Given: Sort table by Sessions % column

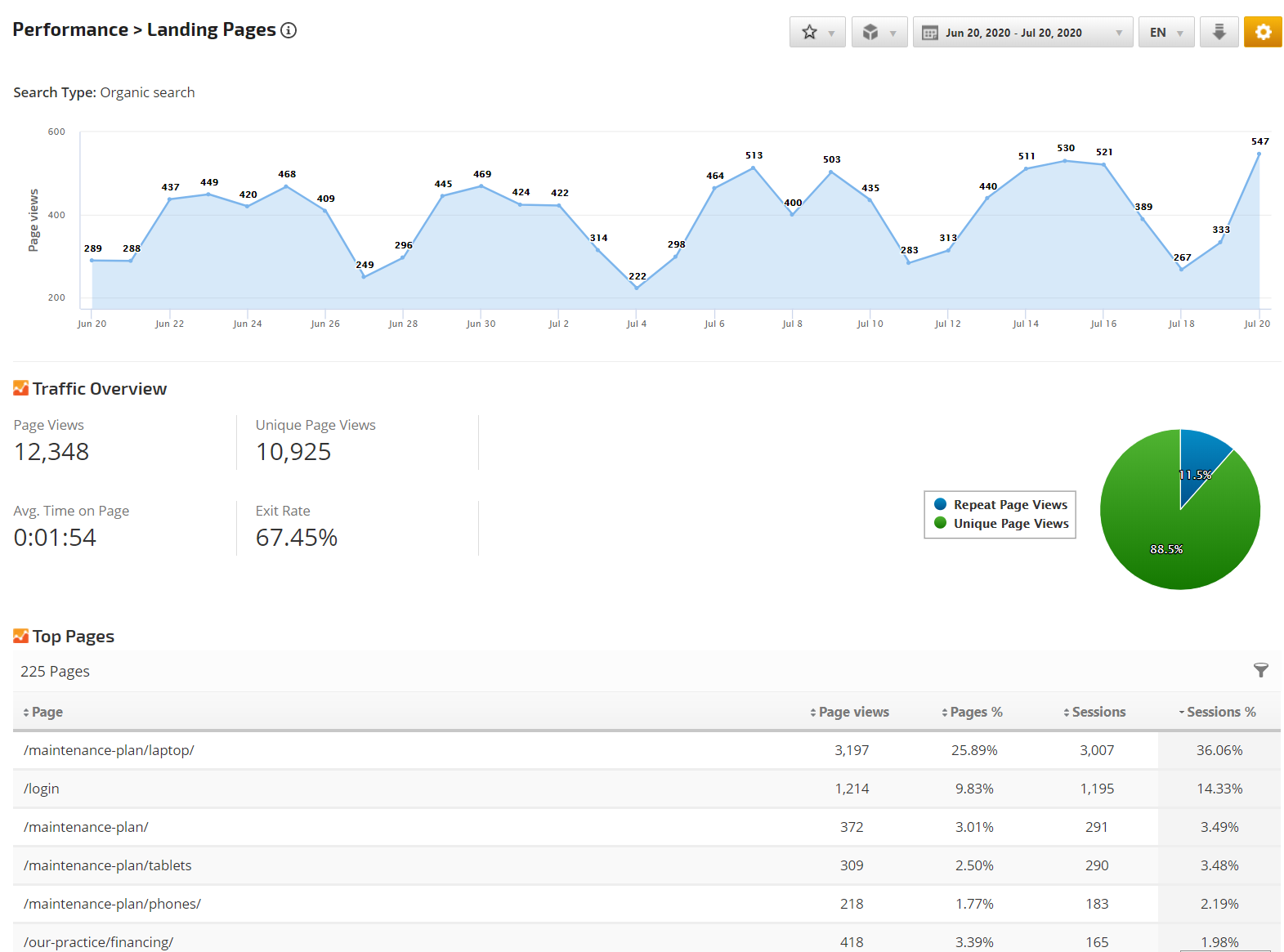Looking at the screenshot, I should tap(1220, 713).
